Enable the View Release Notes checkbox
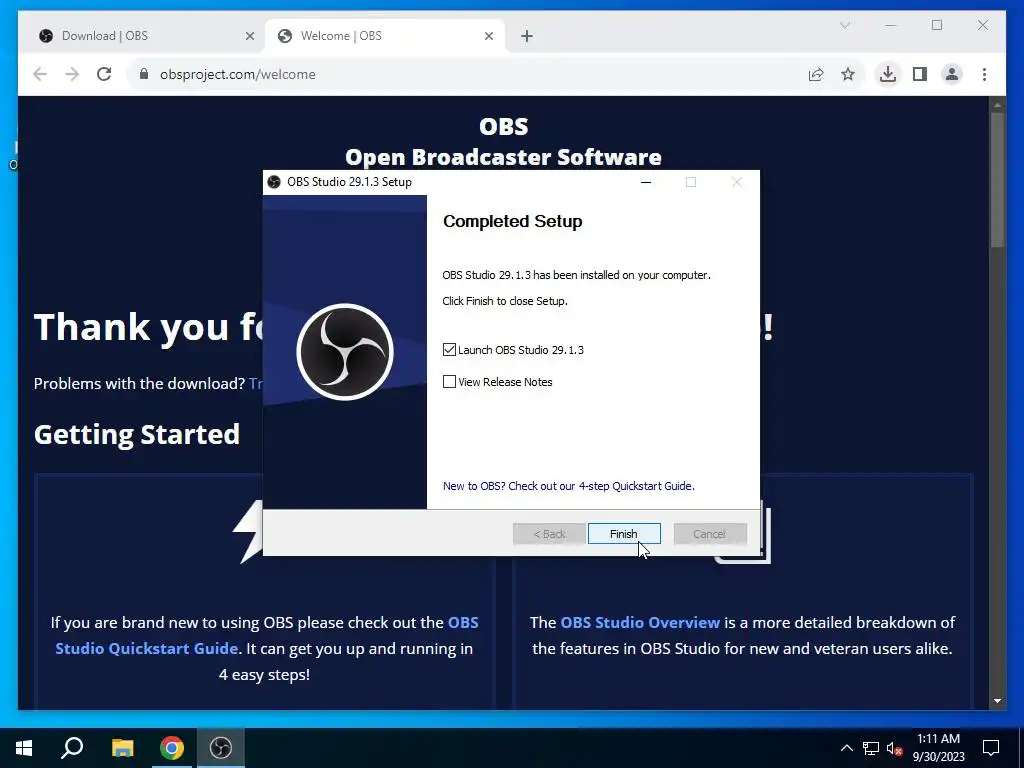This screenshot has height=768, width=1024. click(449, 381)
